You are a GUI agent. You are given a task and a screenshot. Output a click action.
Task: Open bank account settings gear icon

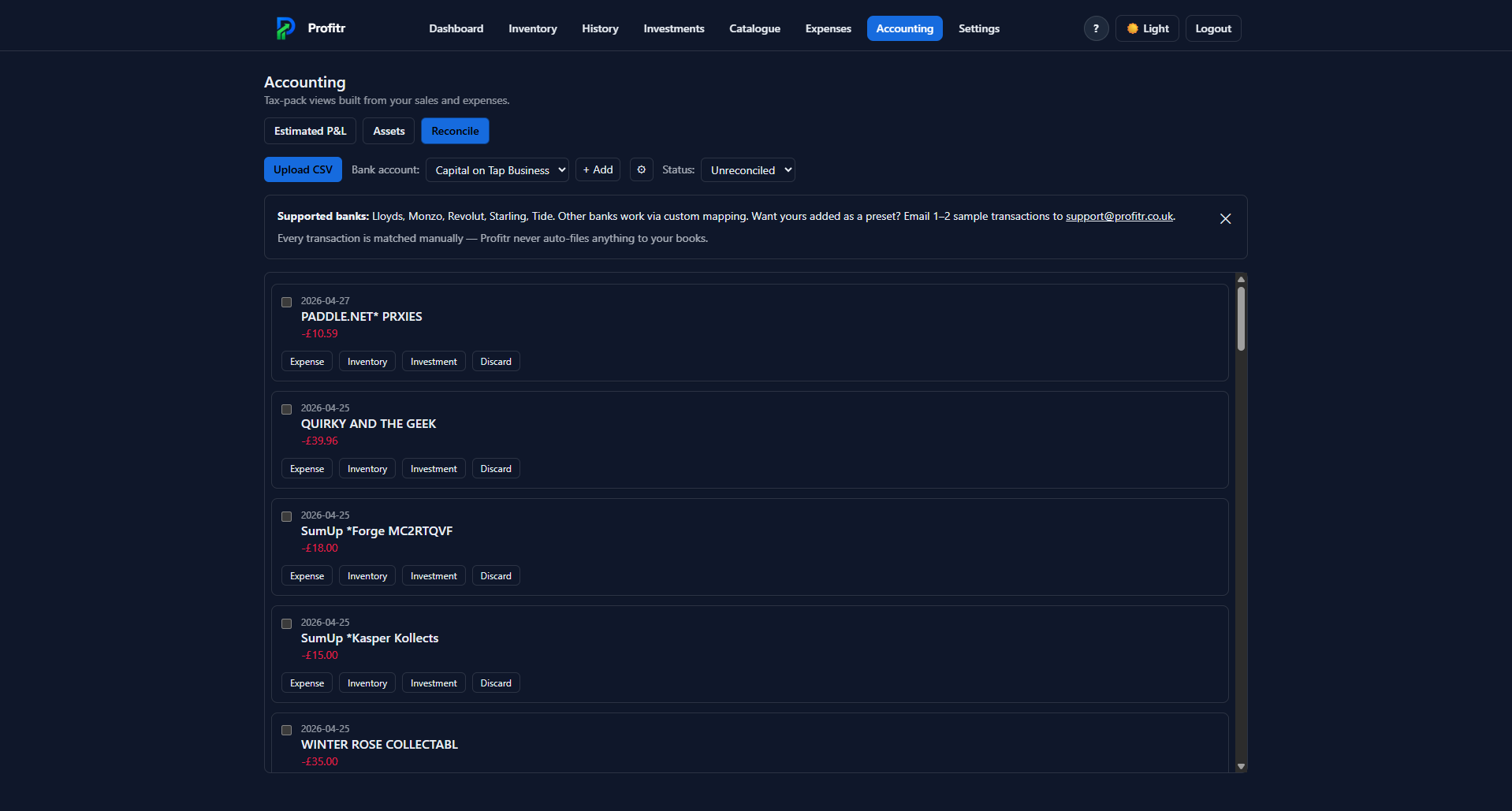coord(642,169)
